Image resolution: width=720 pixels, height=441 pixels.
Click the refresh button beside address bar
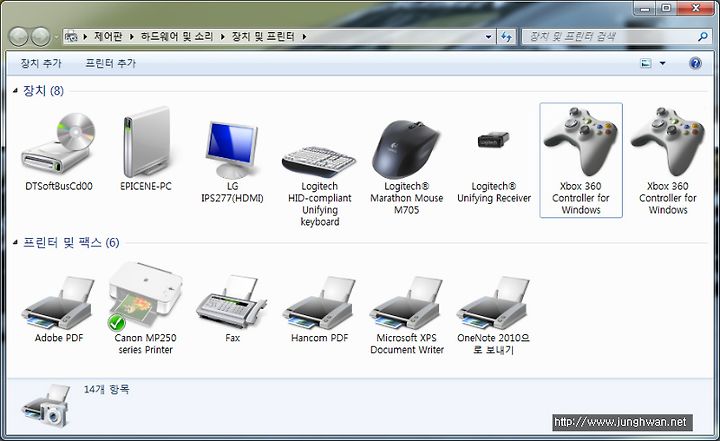click(x=506, y=36)
